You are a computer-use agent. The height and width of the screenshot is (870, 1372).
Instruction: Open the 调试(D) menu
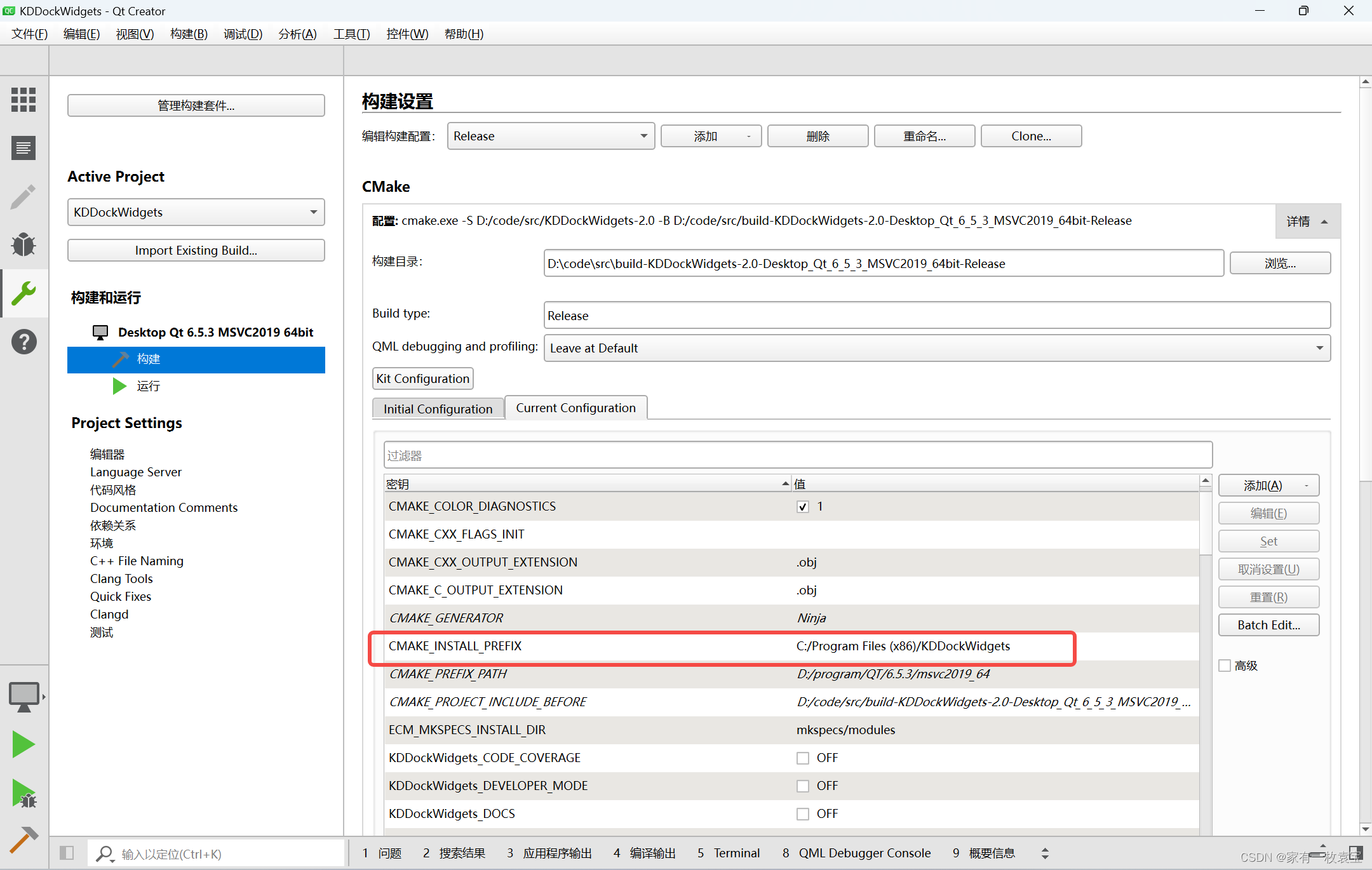tap(243, 34)
